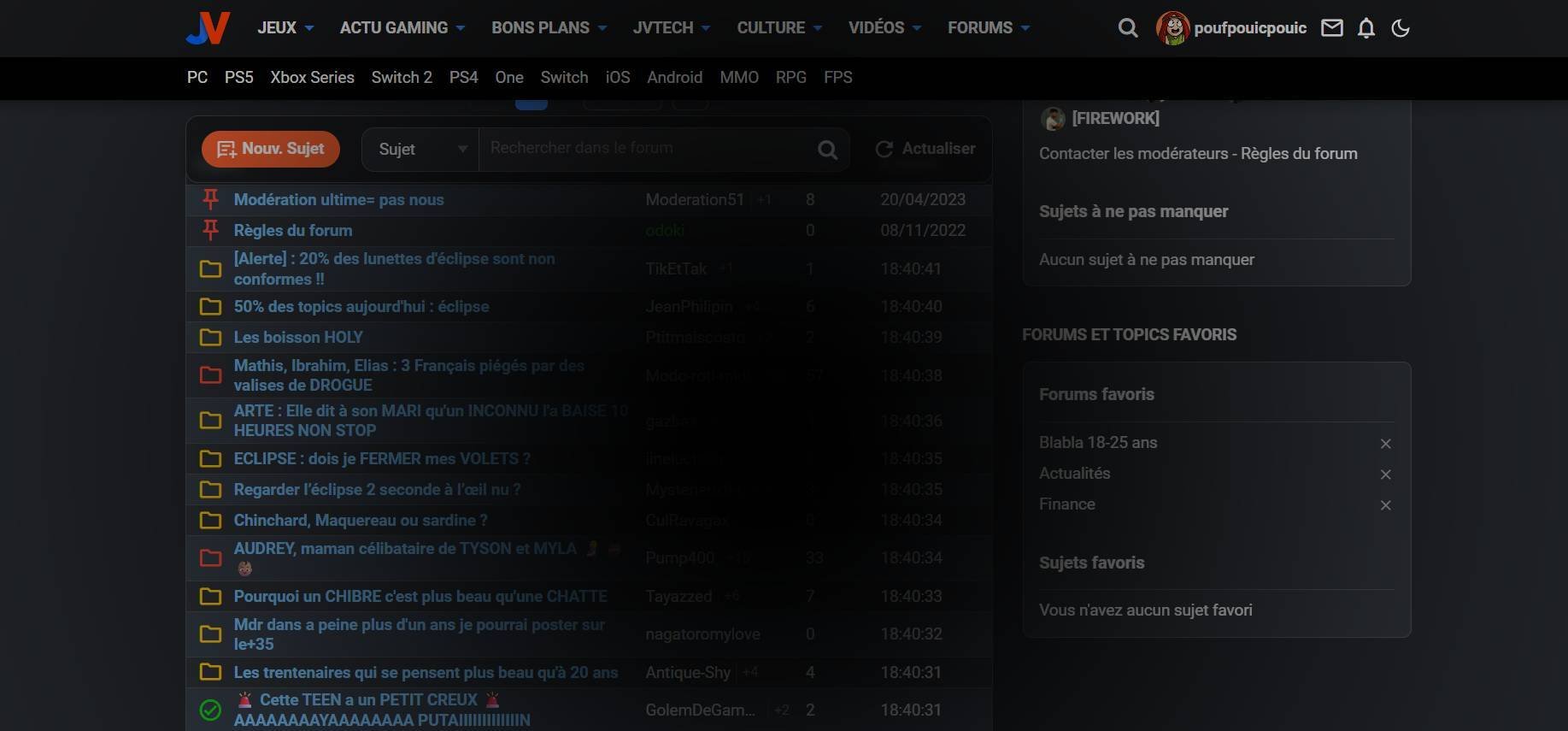Submit forum search with magnifier icon
Viewport: 1568px width, 731px height.
827,150
